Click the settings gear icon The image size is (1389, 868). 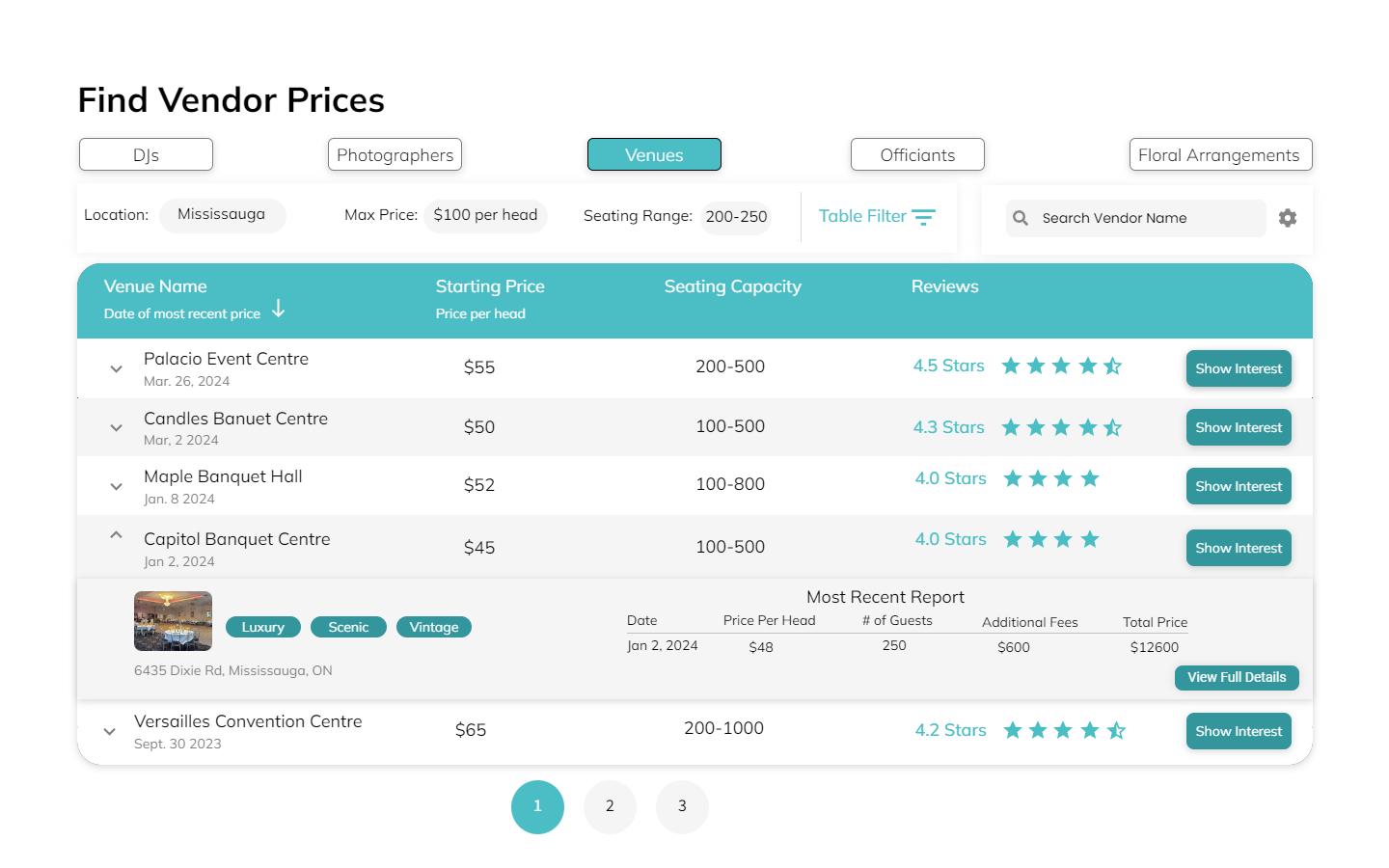[x=1287, y=218]
